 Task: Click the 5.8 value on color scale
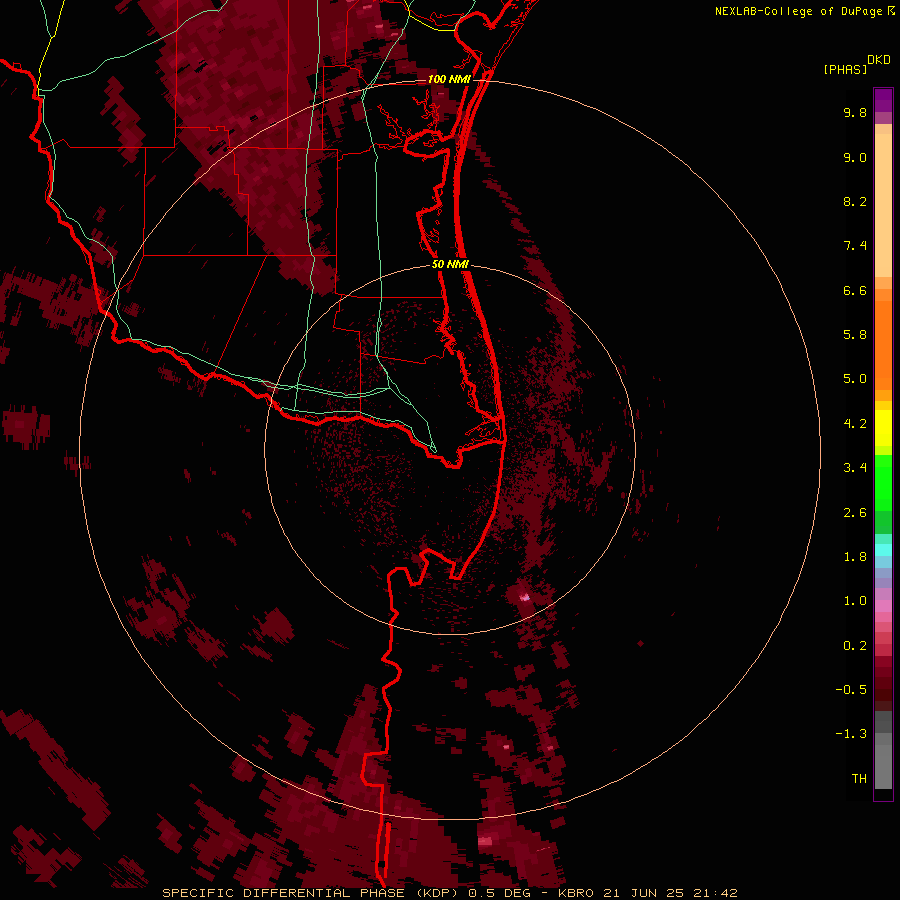(855, 335)
